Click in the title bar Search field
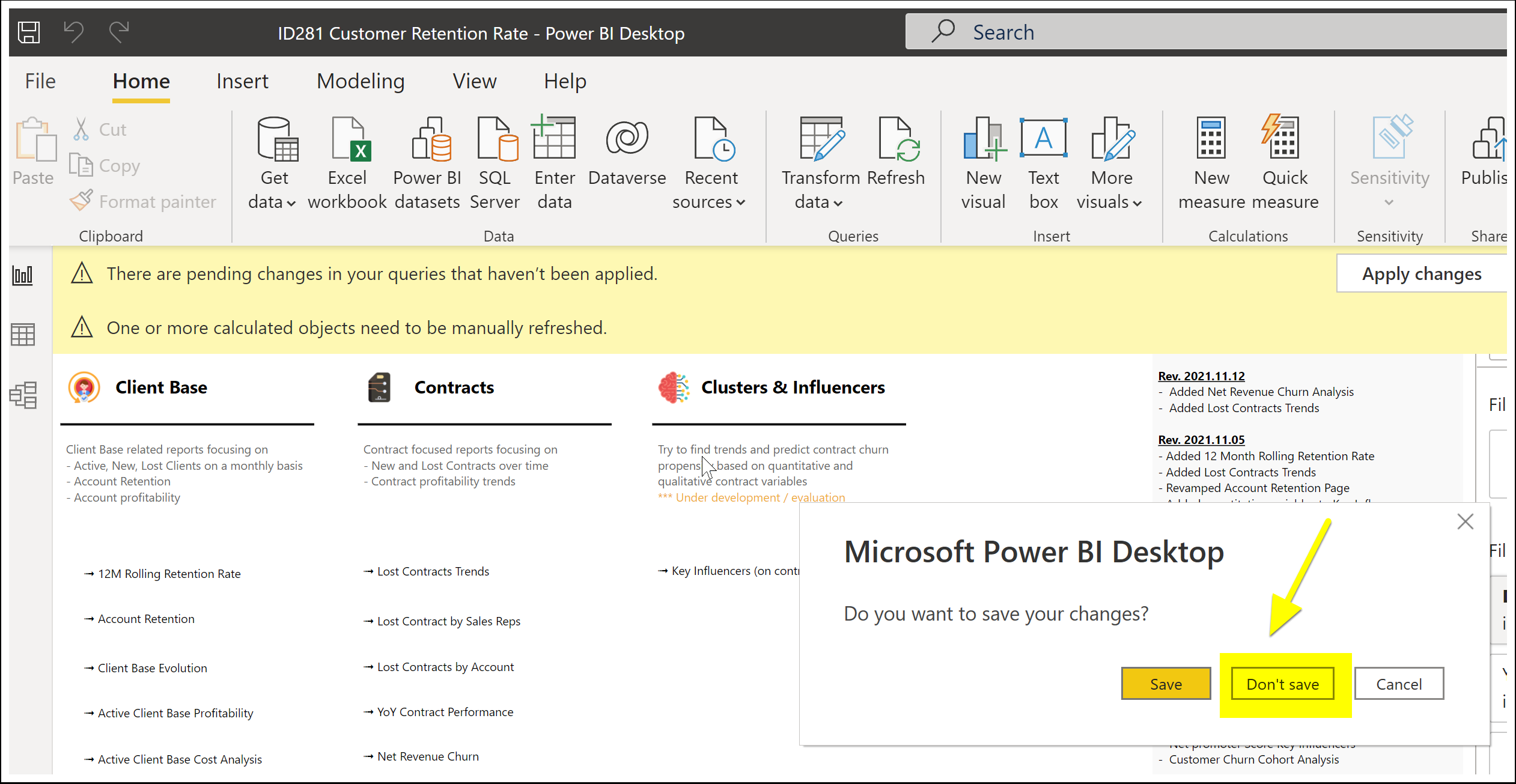 [x=1207, y=32]
